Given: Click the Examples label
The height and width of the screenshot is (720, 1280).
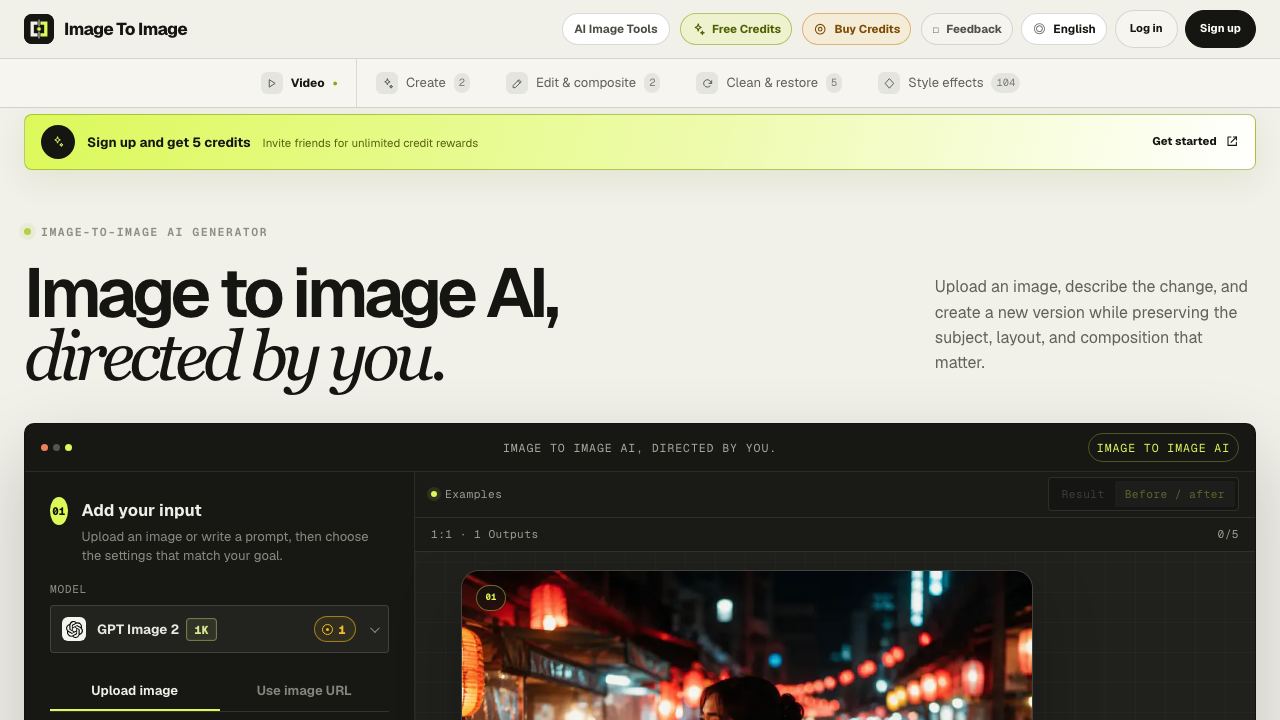Looking at the screenshot, I should click(x=473, y=494).
